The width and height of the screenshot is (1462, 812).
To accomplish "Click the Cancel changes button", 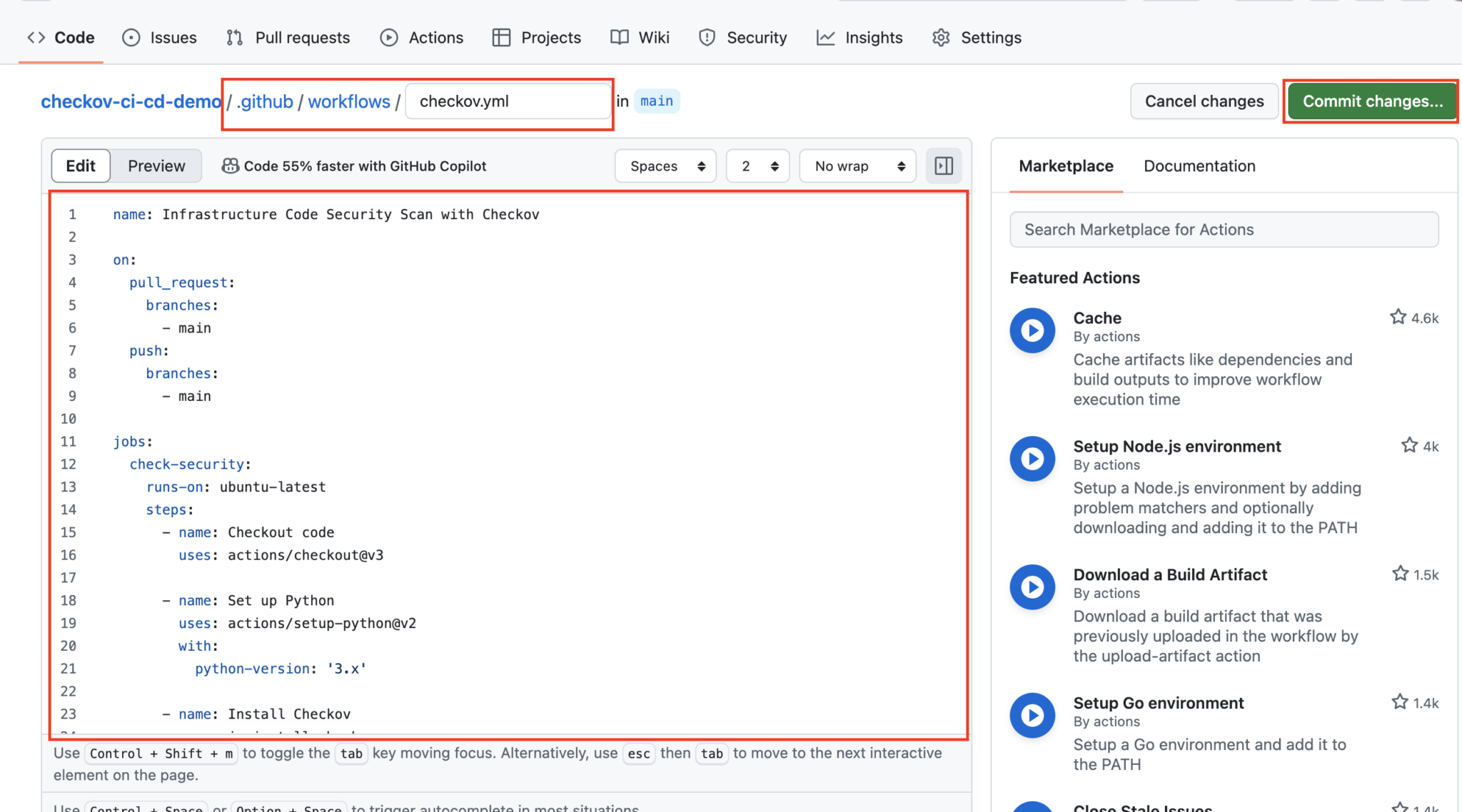I will [x=1204, y=101].
